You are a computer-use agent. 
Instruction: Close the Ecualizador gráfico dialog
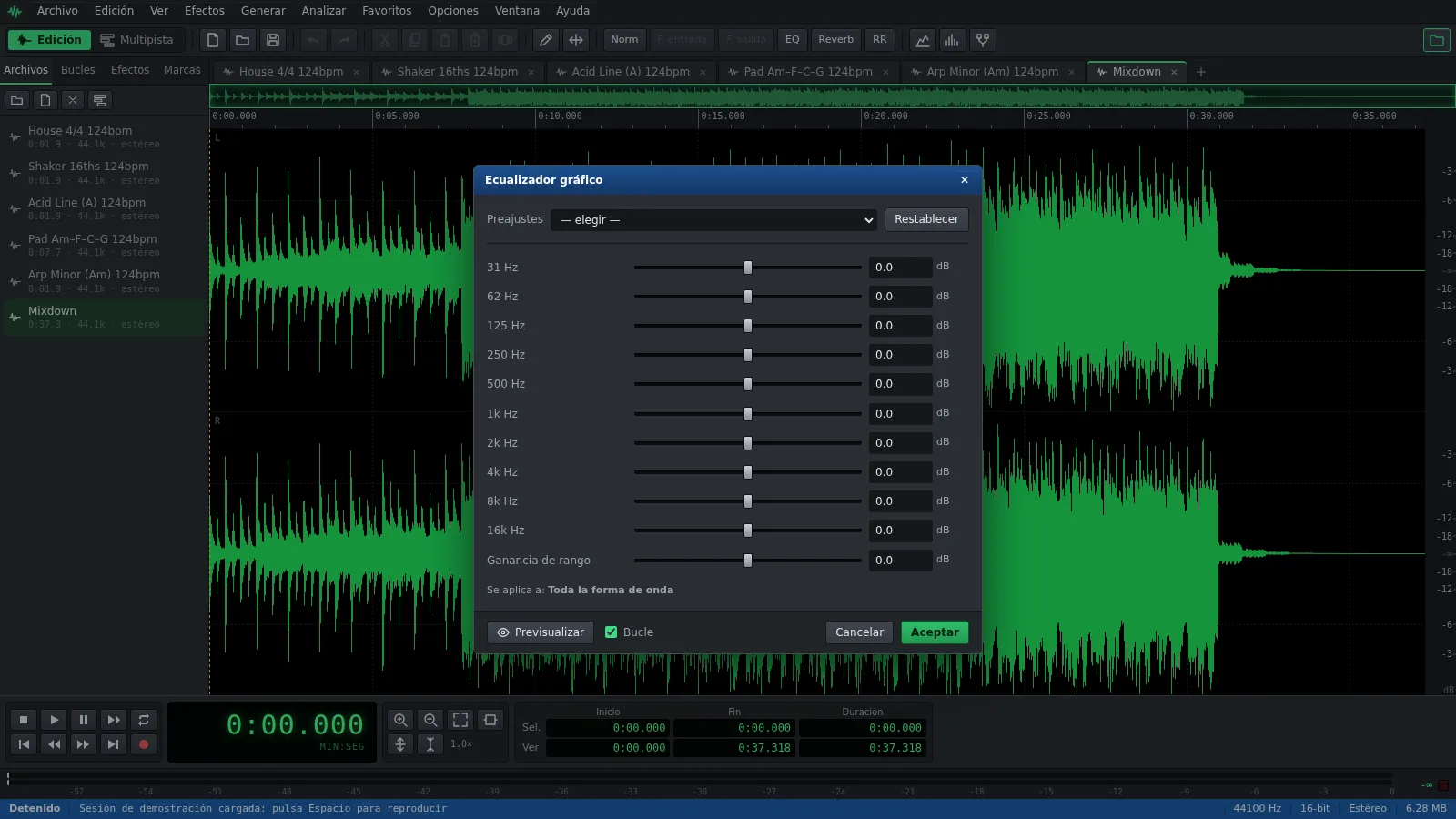pyautogui.click(x=965, y=180)
